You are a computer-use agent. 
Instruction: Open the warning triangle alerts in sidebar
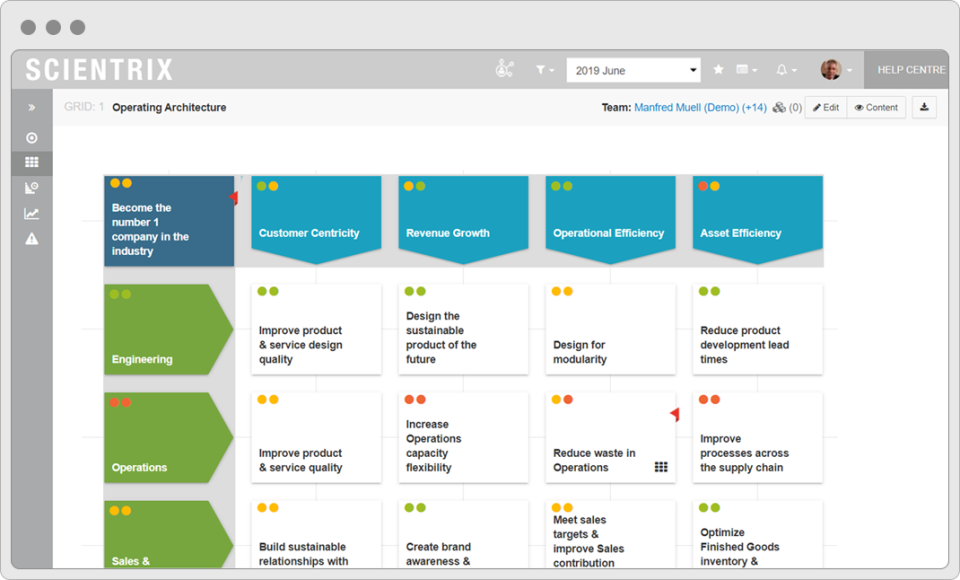tap(32, 239)
